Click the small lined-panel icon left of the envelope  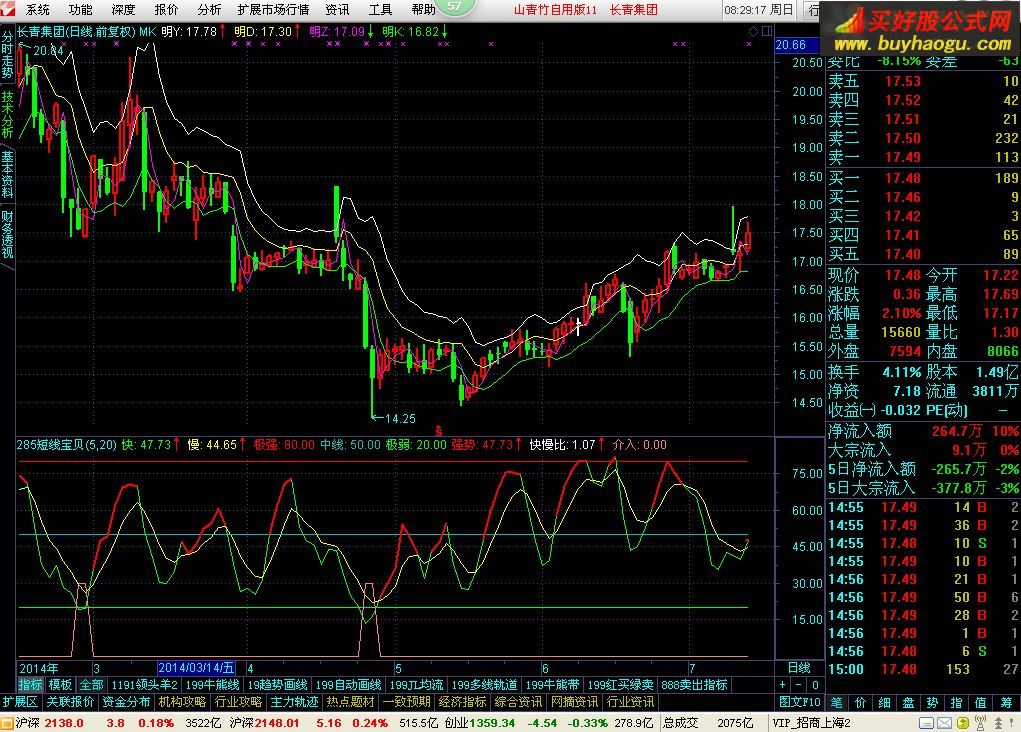pos(926,722)
